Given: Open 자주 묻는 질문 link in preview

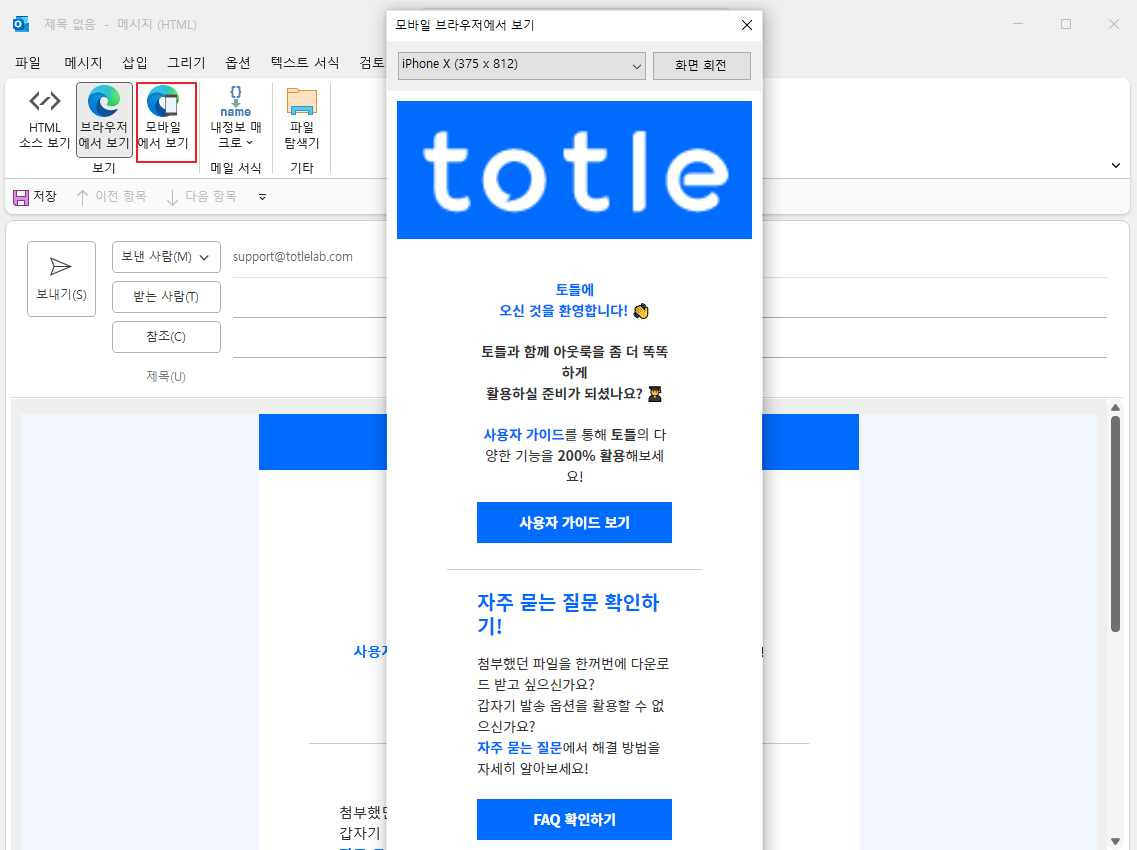Looking at the screenshot, I should tap(519, 748).
